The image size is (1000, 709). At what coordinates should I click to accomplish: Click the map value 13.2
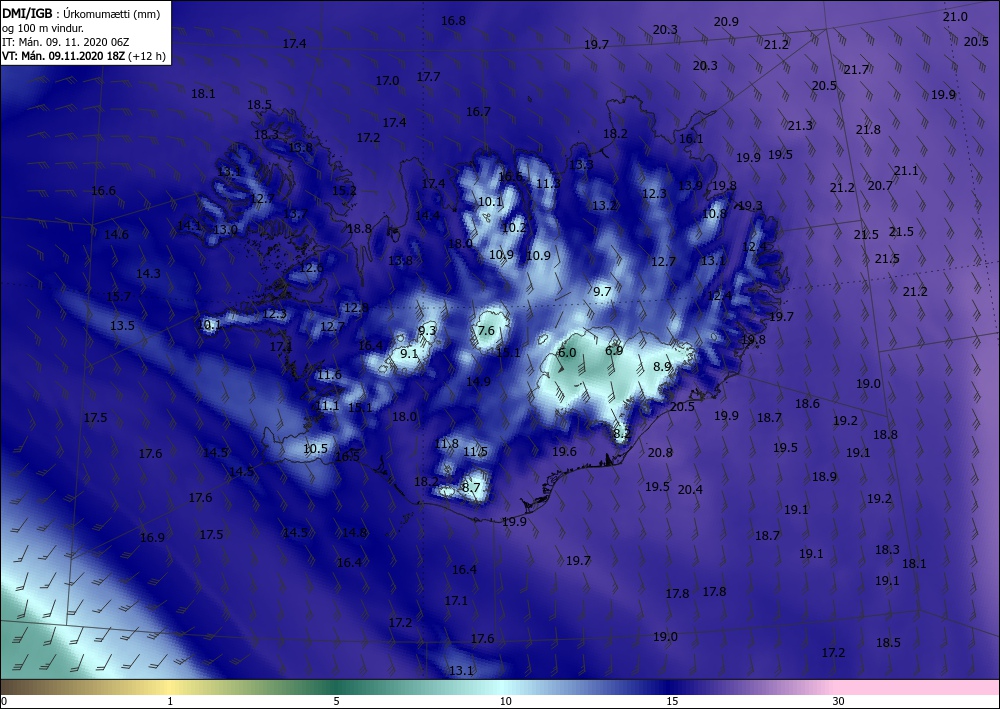click(x=604, y=205)
